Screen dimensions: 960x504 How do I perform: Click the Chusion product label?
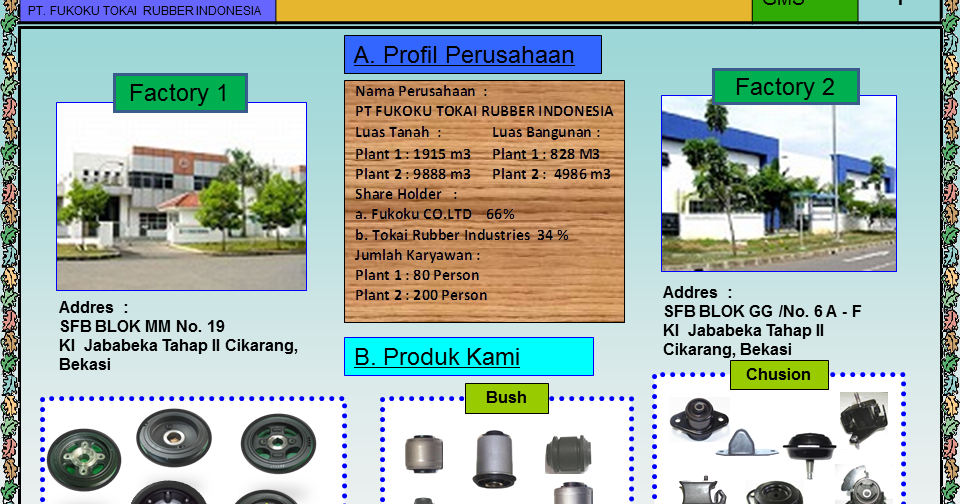pos(779,375)
